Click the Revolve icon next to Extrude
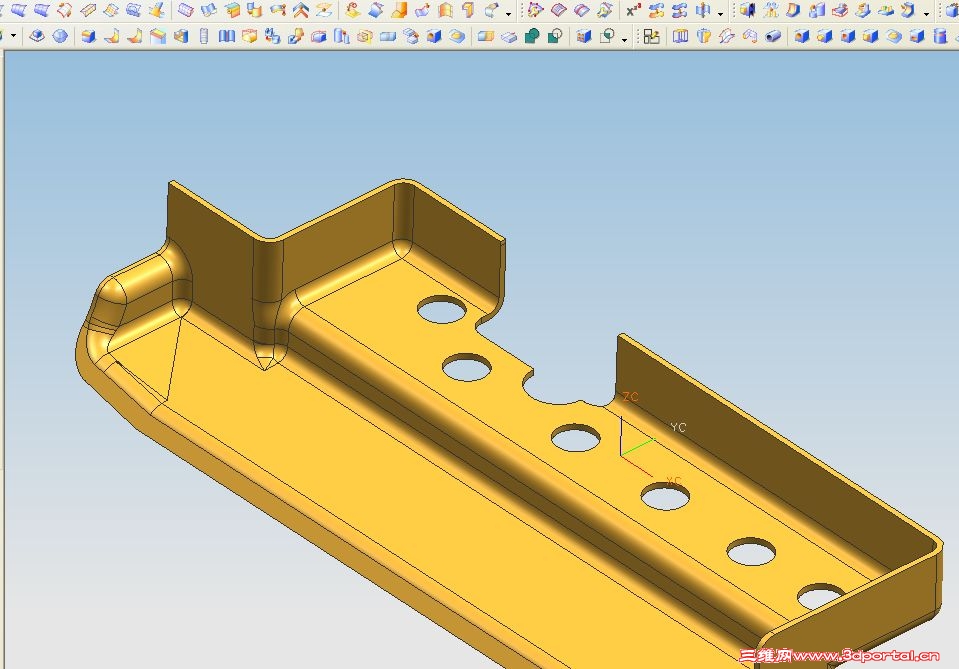The width and height of the screenshot is (959, 669). 111,36
